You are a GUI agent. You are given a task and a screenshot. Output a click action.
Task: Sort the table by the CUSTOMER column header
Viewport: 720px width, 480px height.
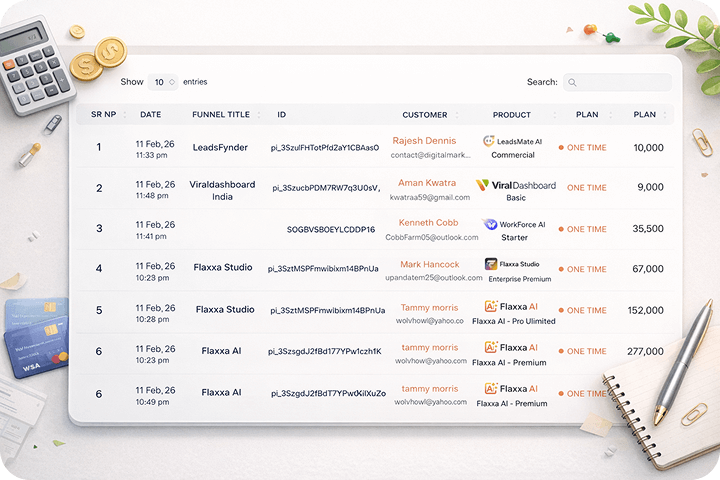(x=425, y=115)
